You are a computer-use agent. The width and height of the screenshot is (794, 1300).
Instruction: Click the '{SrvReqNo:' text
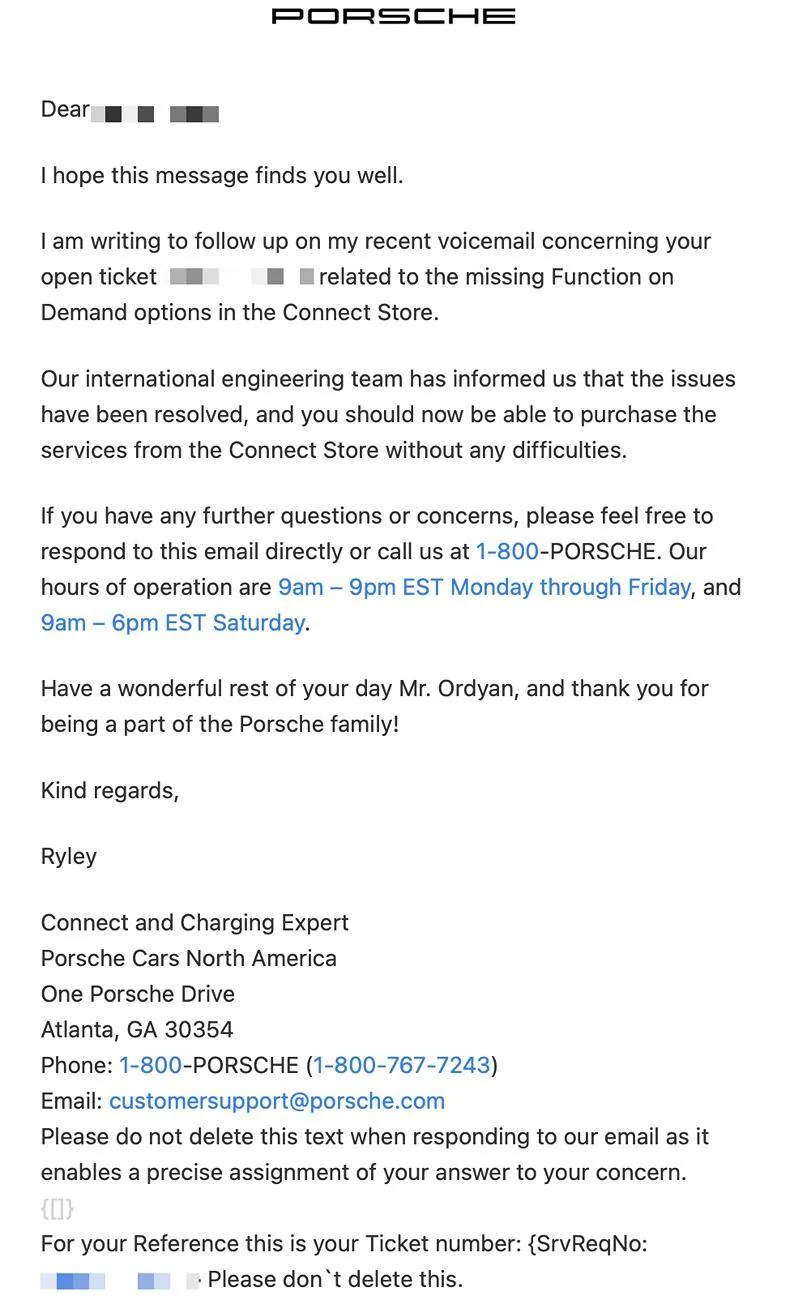[588, 1244]
